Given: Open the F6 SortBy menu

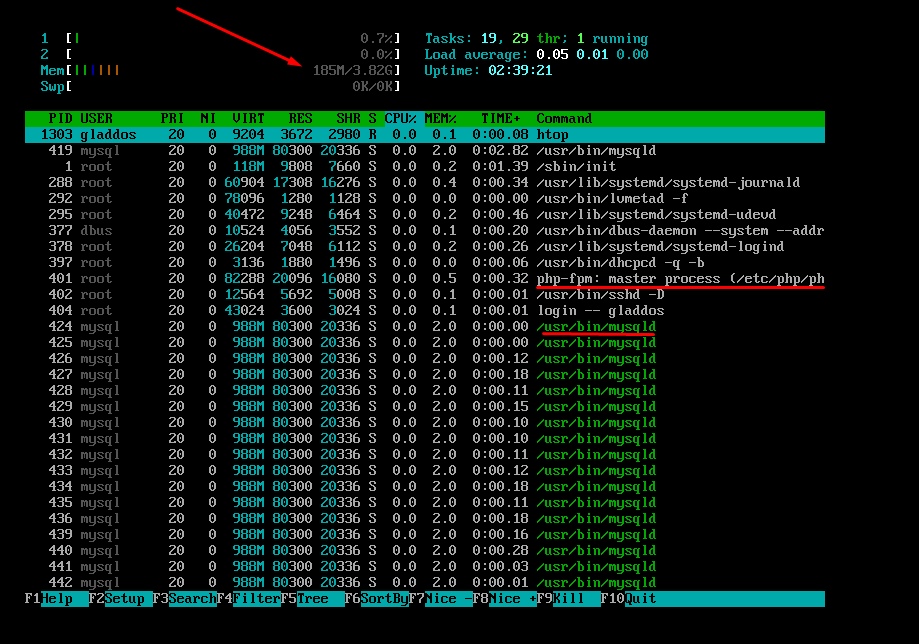Looking at the screenshot, I should coord(376,599).
